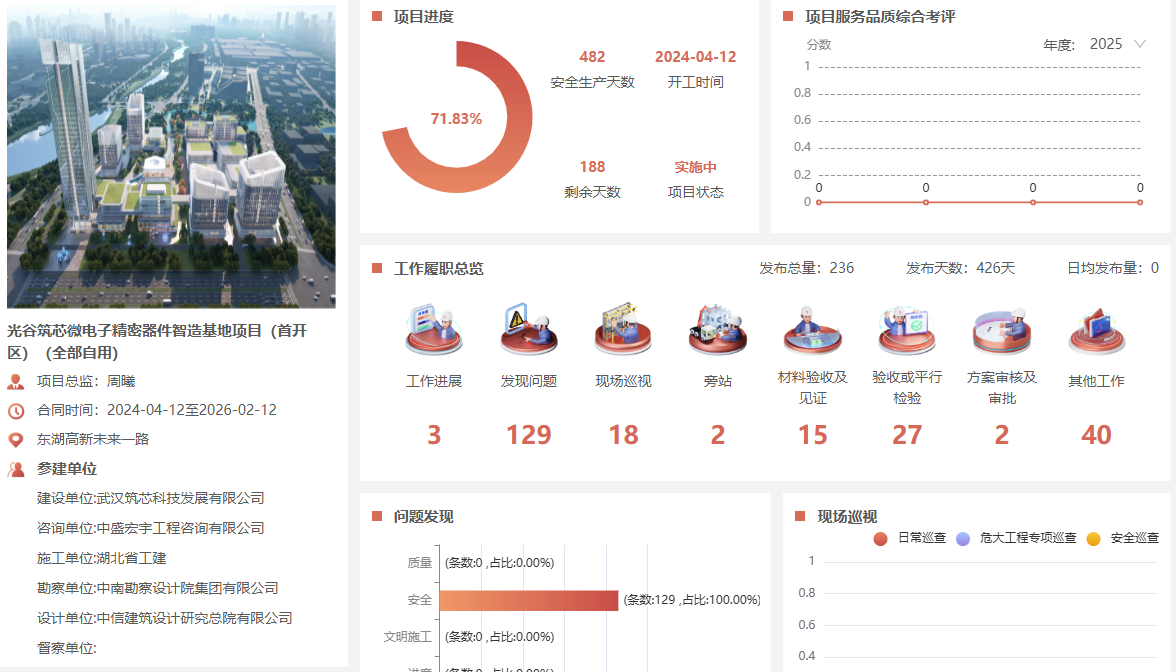Open the project aerial rendering image
This screenshot has height=672, width=1176.
171,157
